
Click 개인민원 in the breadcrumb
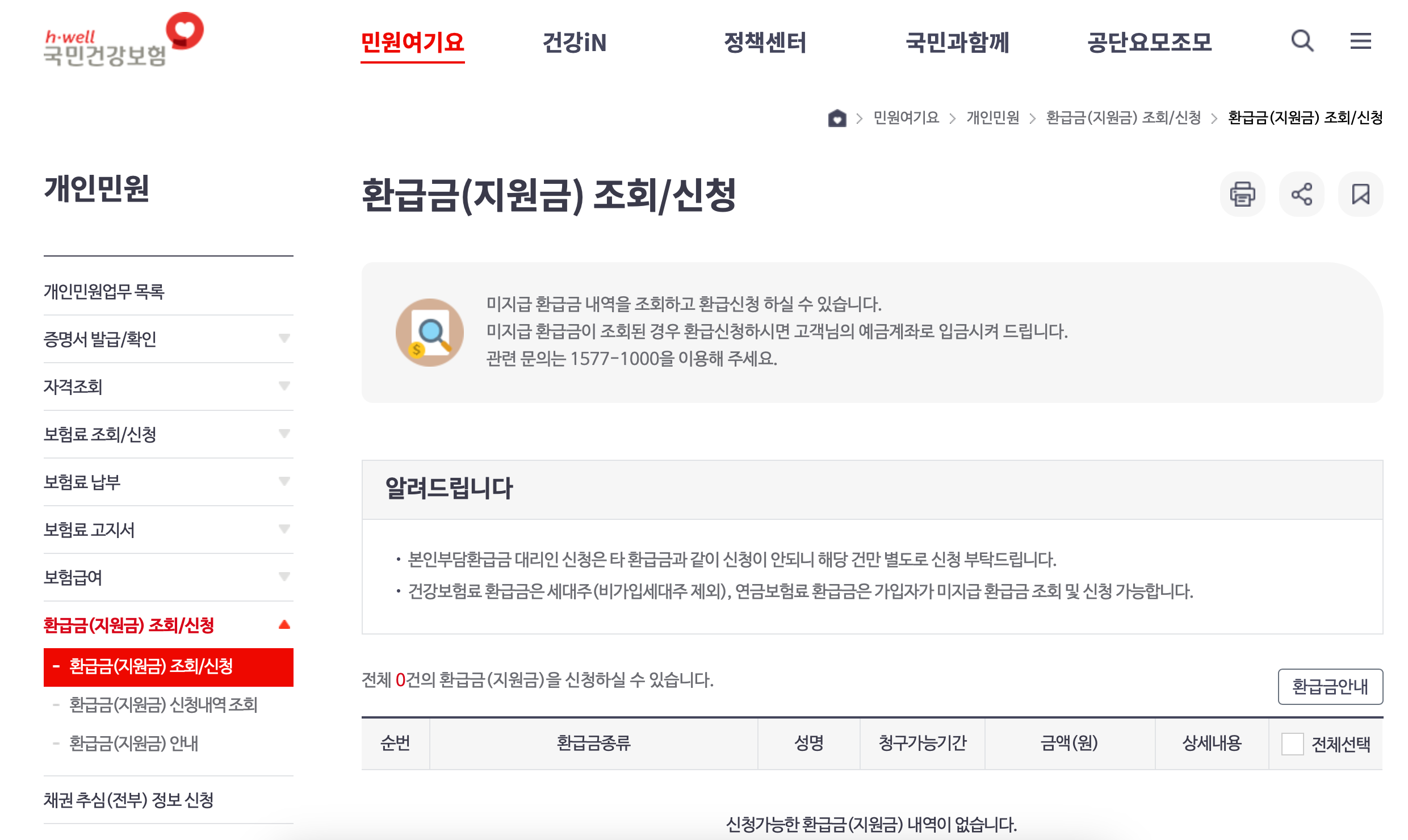[992, 118]
